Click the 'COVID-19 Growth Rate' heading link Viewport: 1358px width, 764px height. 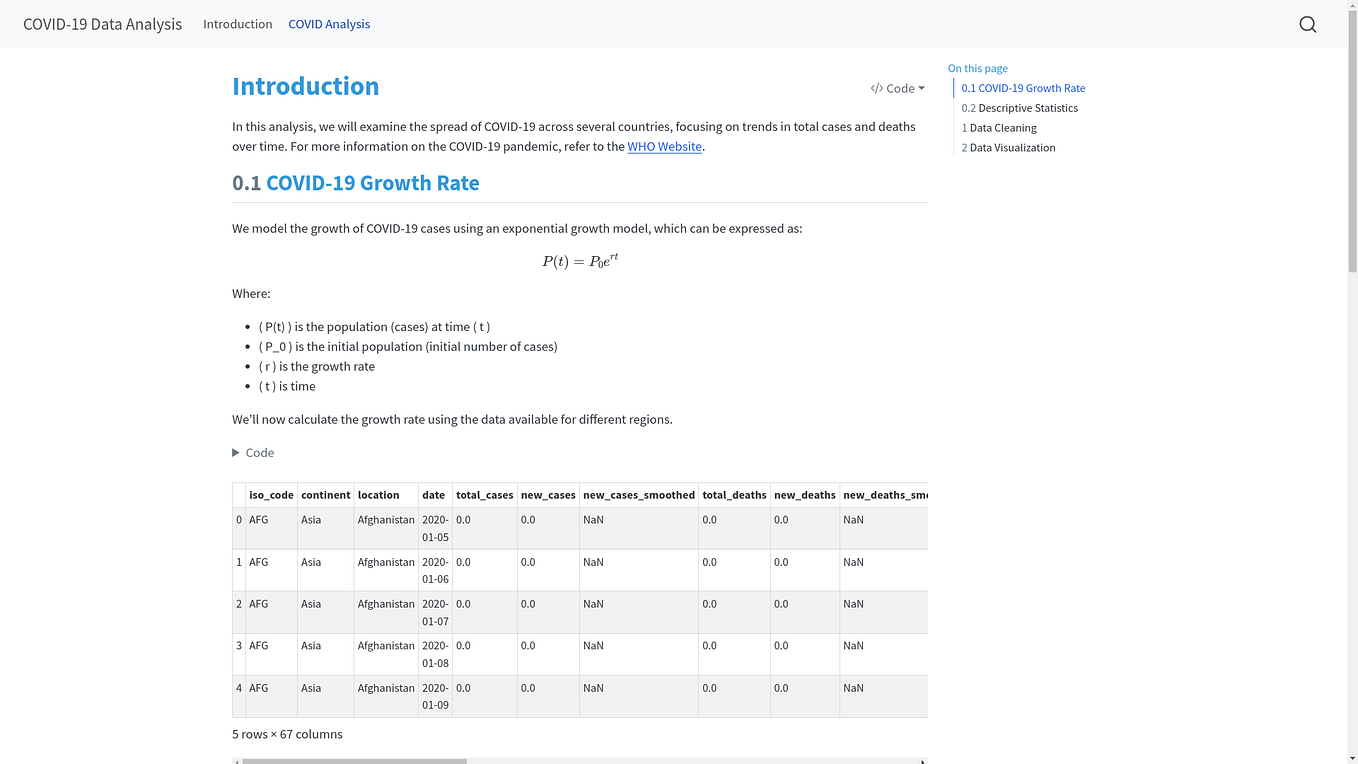(373, 183)
